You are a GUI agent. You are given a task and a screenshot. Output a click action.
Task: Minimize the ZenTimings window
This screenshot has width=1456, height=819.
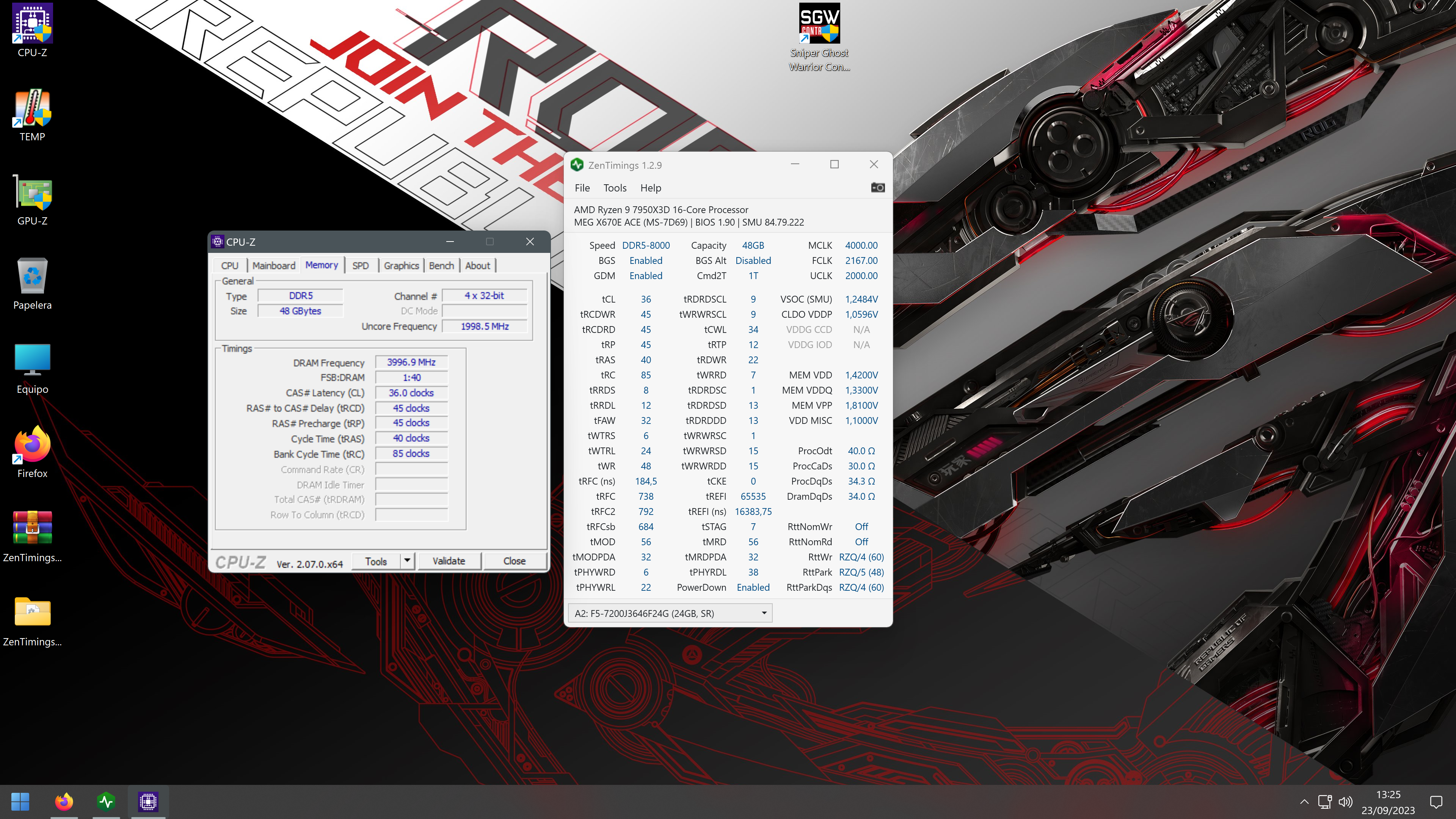pos(795,165)
